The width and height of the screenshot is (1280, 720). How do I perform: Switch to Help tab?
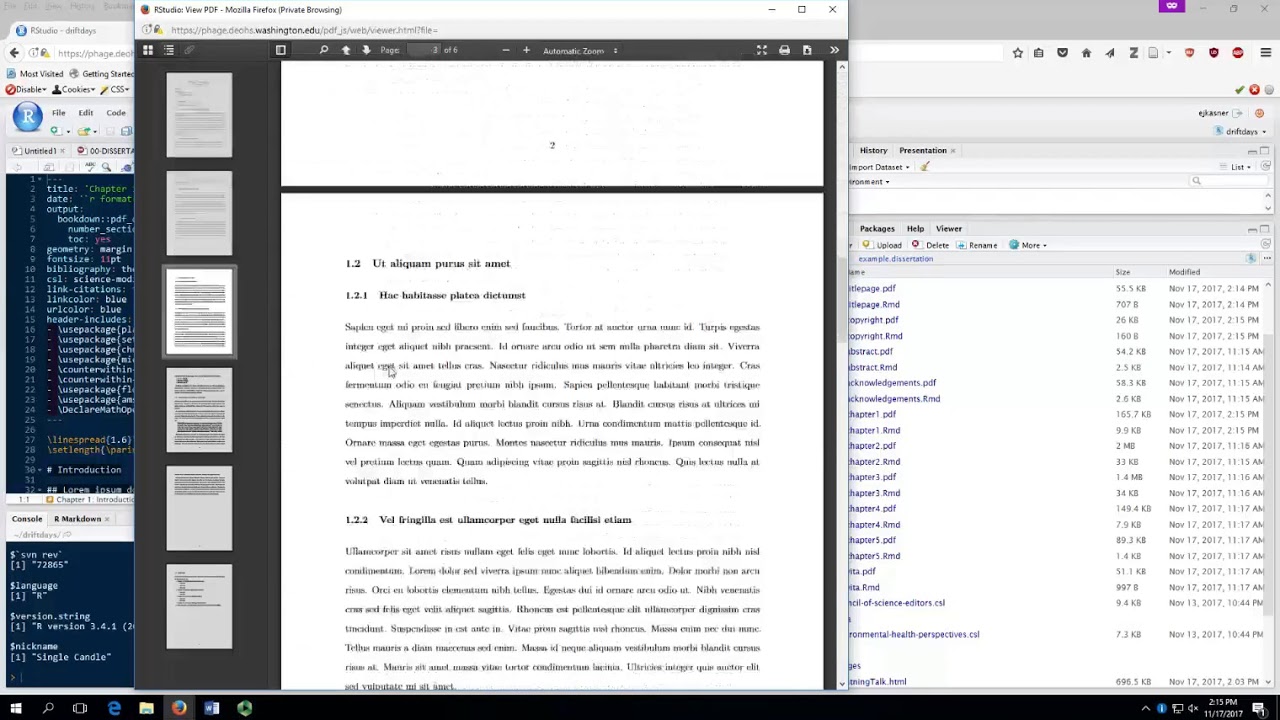(915, 229)
